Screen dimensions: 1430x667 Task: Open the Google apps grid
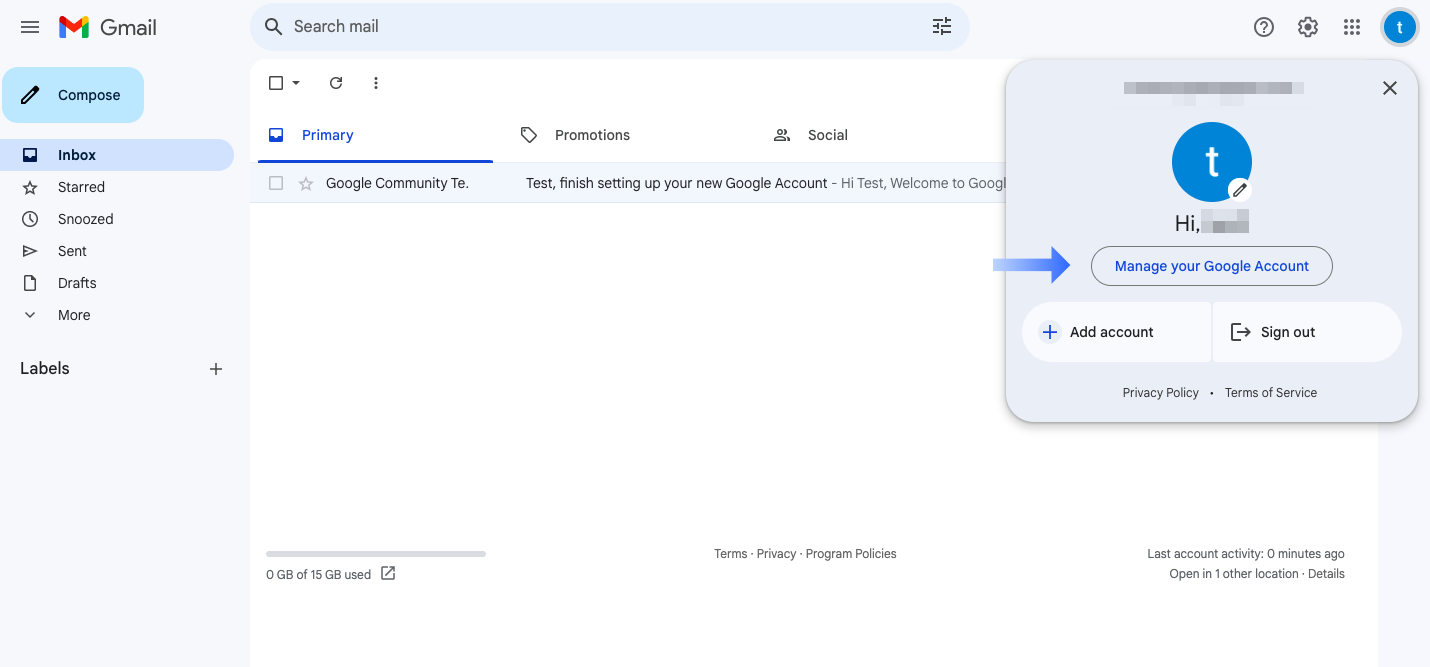[x=1351, y=27]
